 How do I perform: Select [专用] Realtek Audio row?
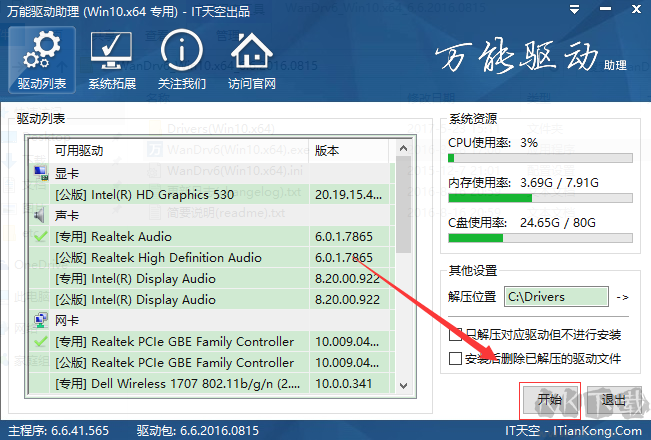point(210,236)
